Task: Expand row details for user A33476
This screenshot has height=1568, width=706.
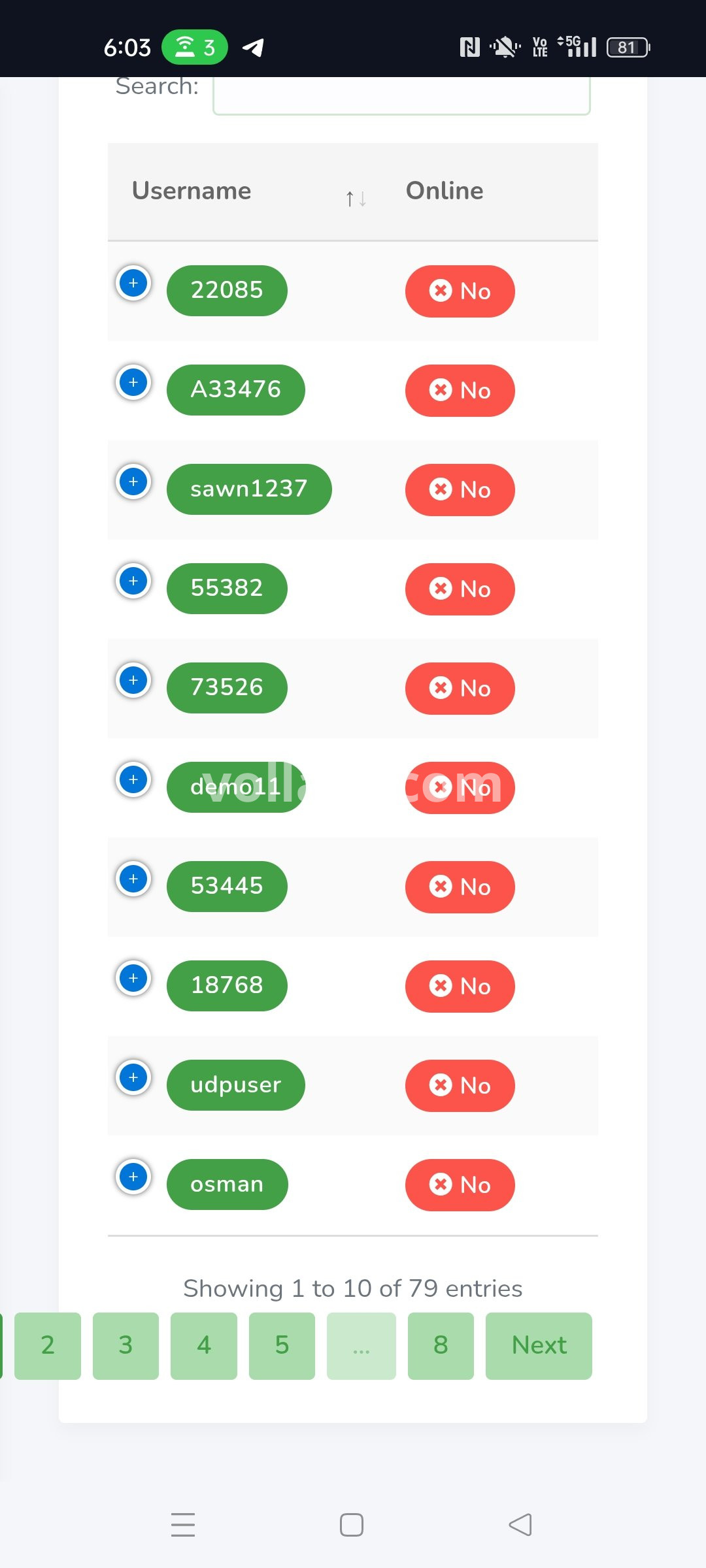Action: pos(133,383)
